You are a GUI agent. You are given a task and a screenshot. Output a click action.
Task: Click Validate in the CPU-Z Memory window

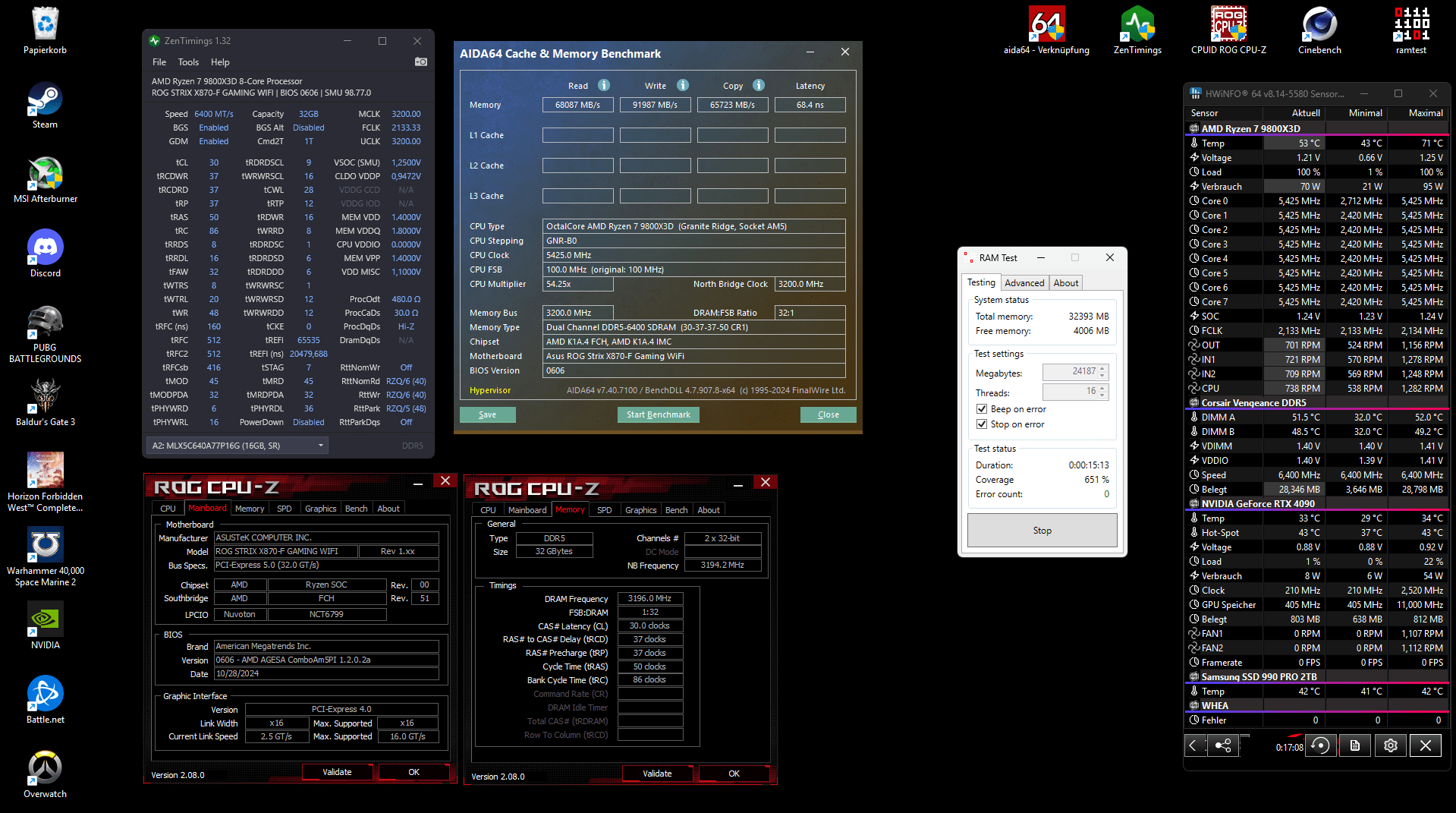click(657, 774)
